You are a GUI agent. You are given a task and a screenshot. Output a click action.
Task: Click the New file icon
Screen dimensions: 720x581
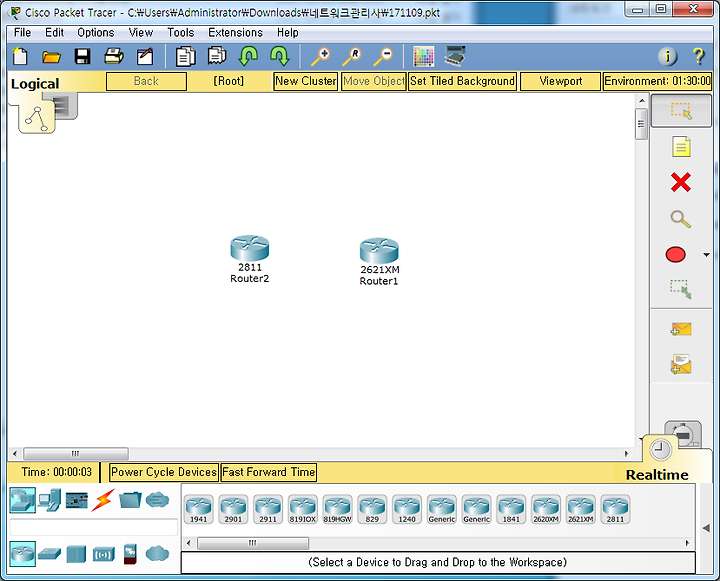click(x=20, y=57)
